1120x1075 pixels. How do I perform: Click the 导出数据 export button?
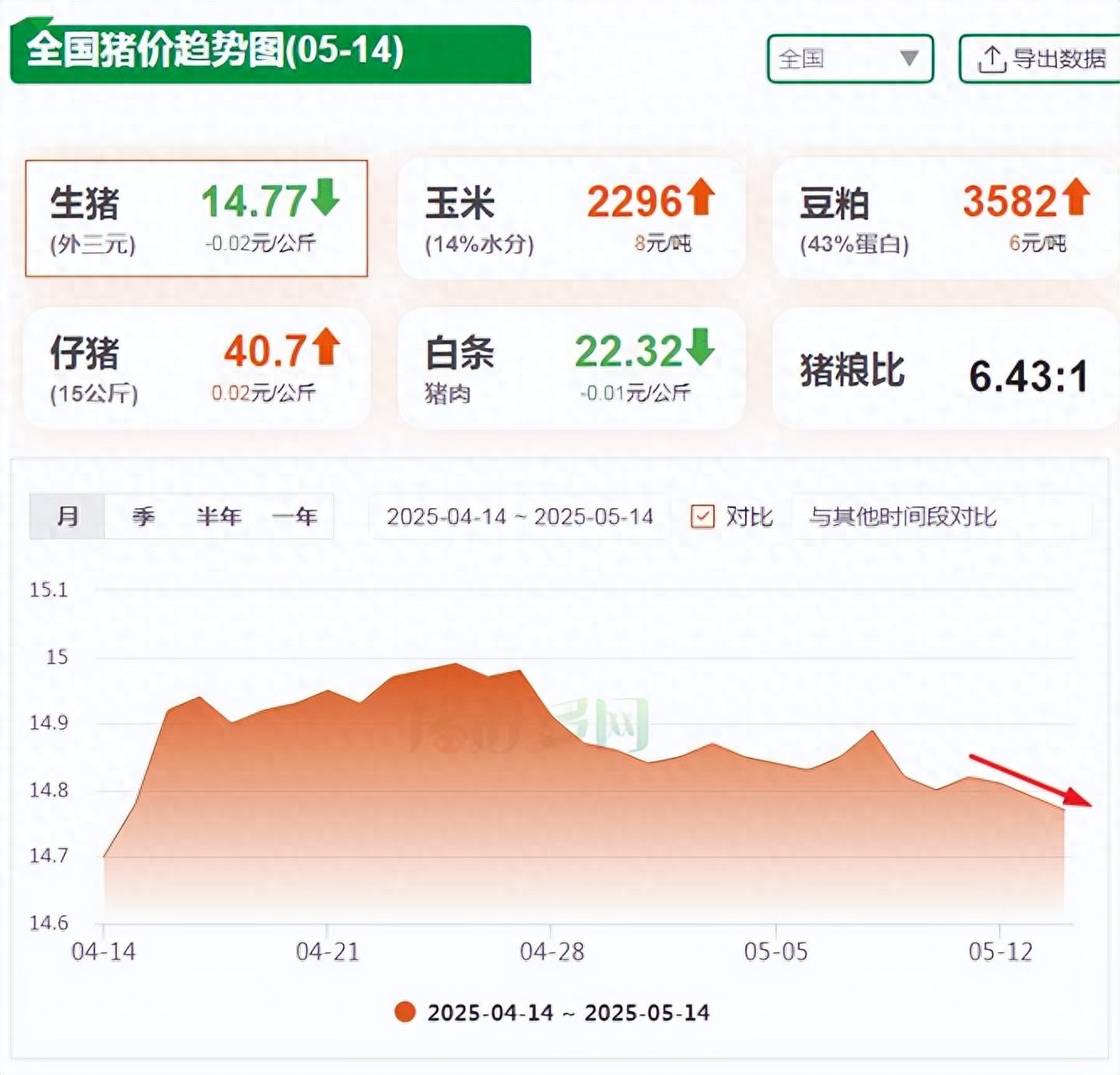point(1043,59)
